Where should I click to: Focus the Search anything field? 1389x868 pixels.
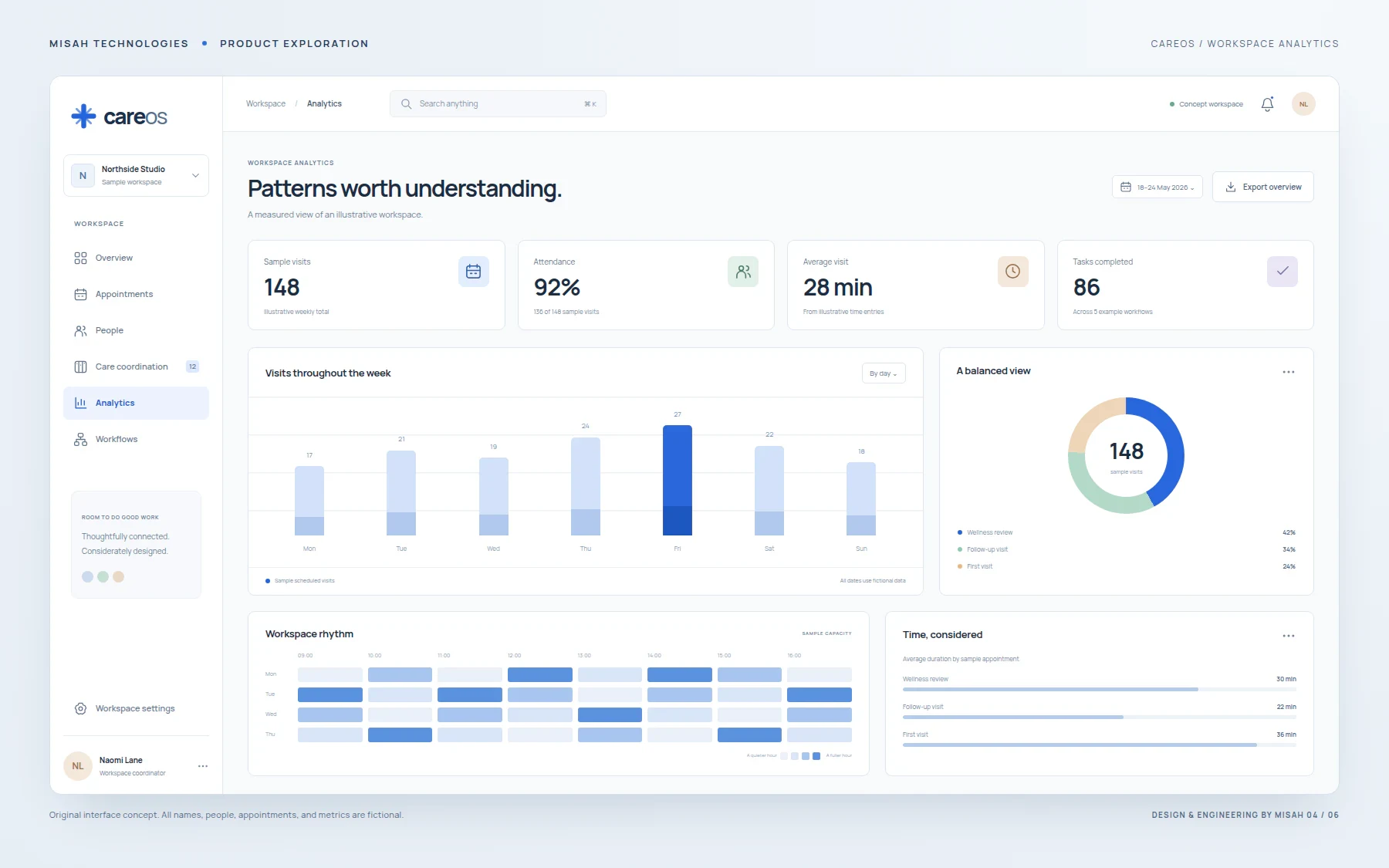(498, 104)
